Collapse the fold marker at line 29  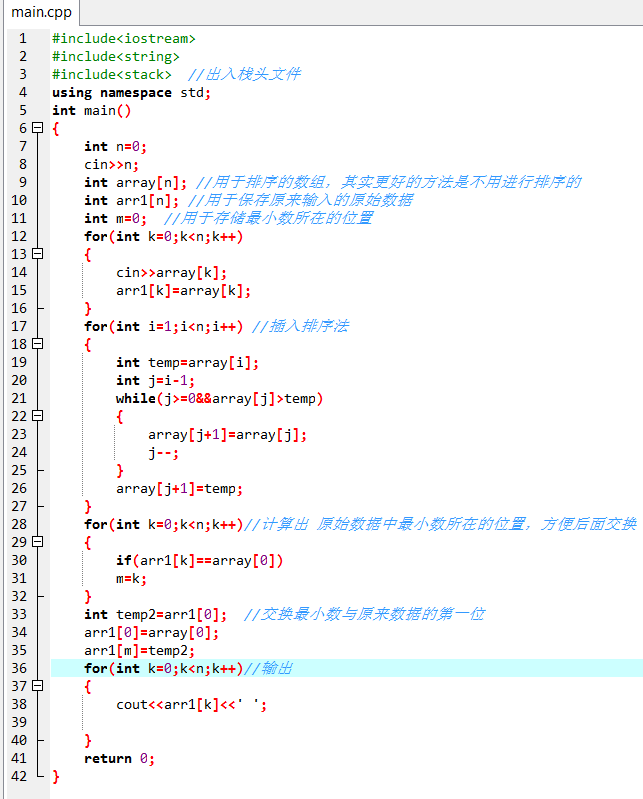(x=38, y=542)
